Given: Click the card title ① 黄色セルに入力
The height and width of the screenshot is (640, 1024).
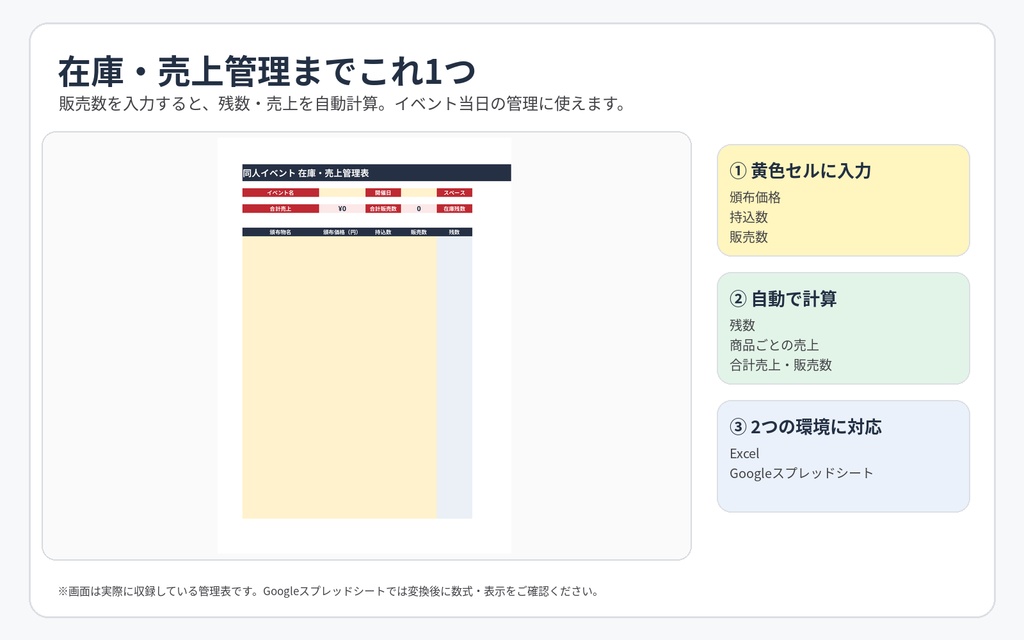Looking at the screenshot, I should click(x=801, y=171).
